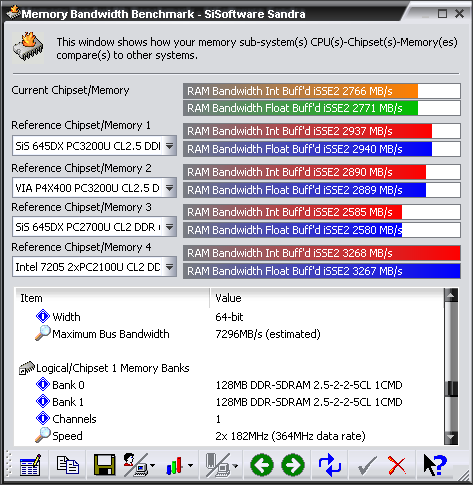Click the list scrollbar down arrow

451,437
